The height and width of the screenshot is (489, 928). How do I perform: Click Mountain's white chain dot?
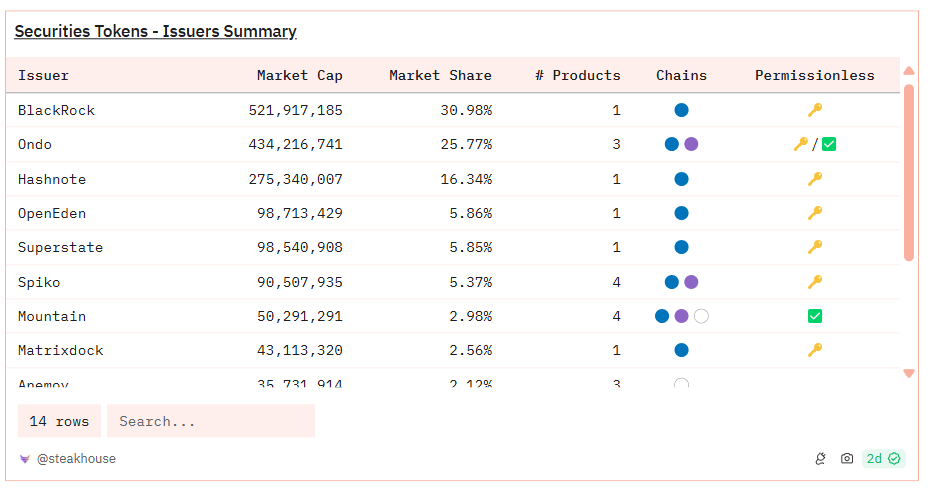701,316
